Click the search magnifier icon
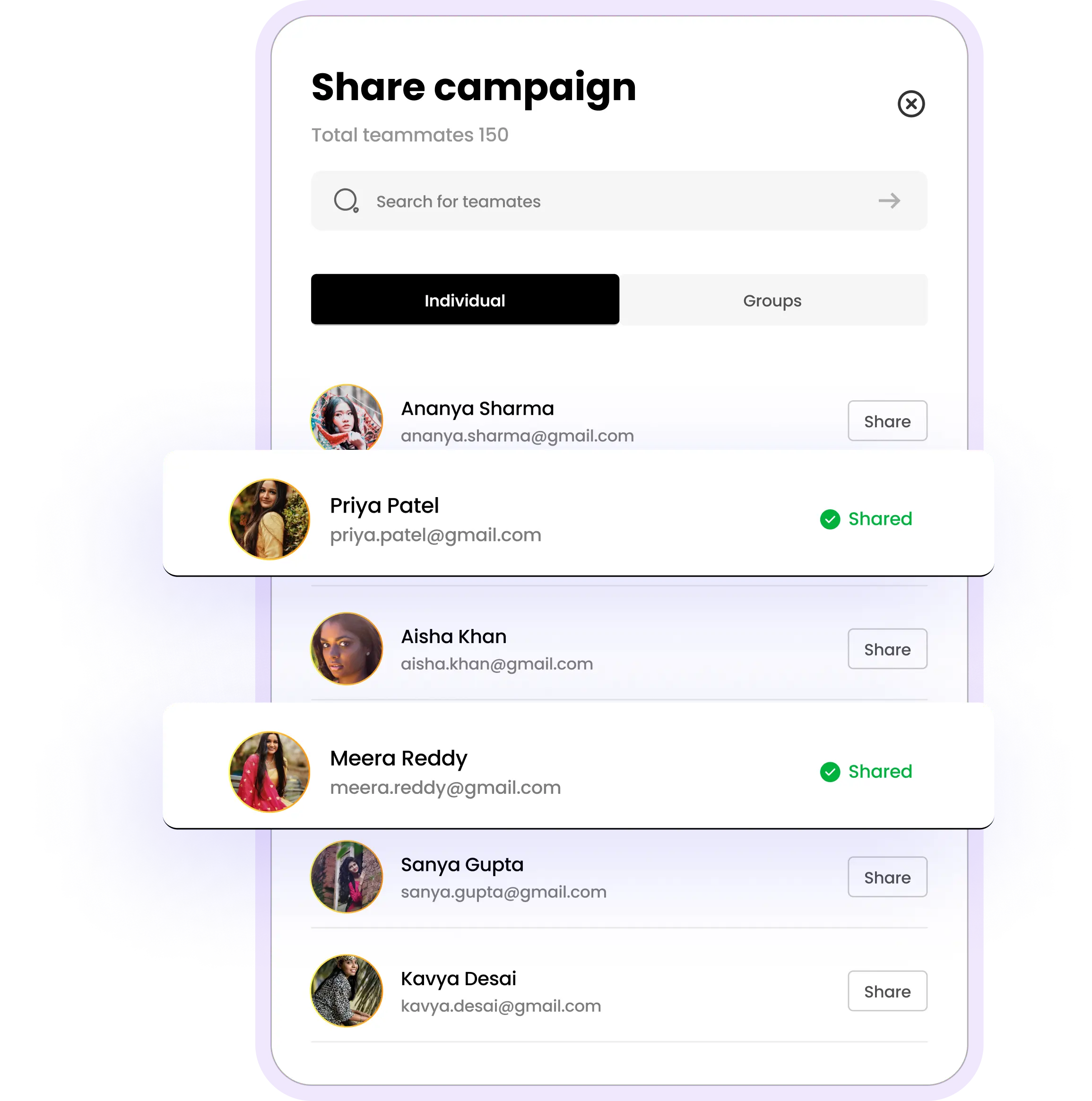1092x1101 pixels. pos(346,201)
